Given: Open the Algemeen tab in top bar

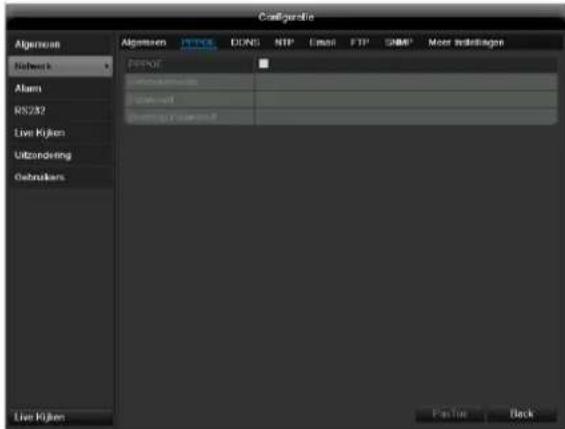Looking at the screenshot, I should (143, 43).
